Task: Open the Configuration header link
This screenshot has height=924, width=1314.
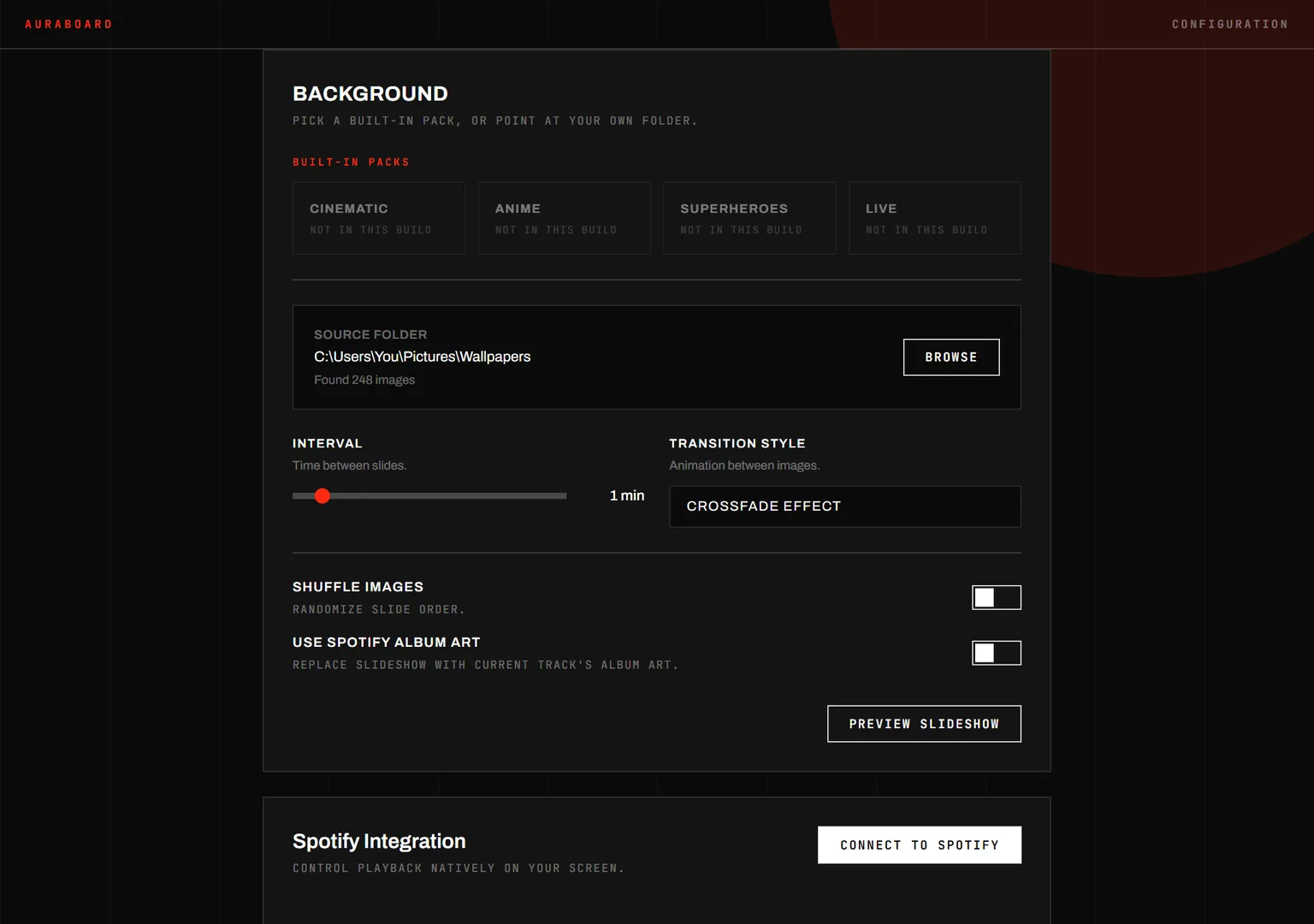Action: (x=1229, y=24)
